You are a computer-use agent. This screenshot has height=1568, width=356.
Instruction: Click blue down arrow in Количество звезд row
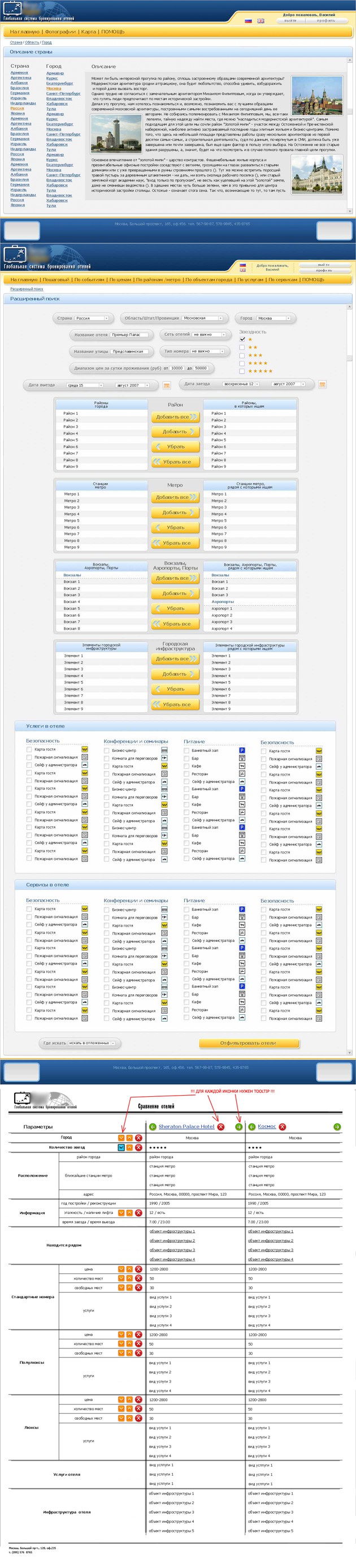[x=121, y=1147]
